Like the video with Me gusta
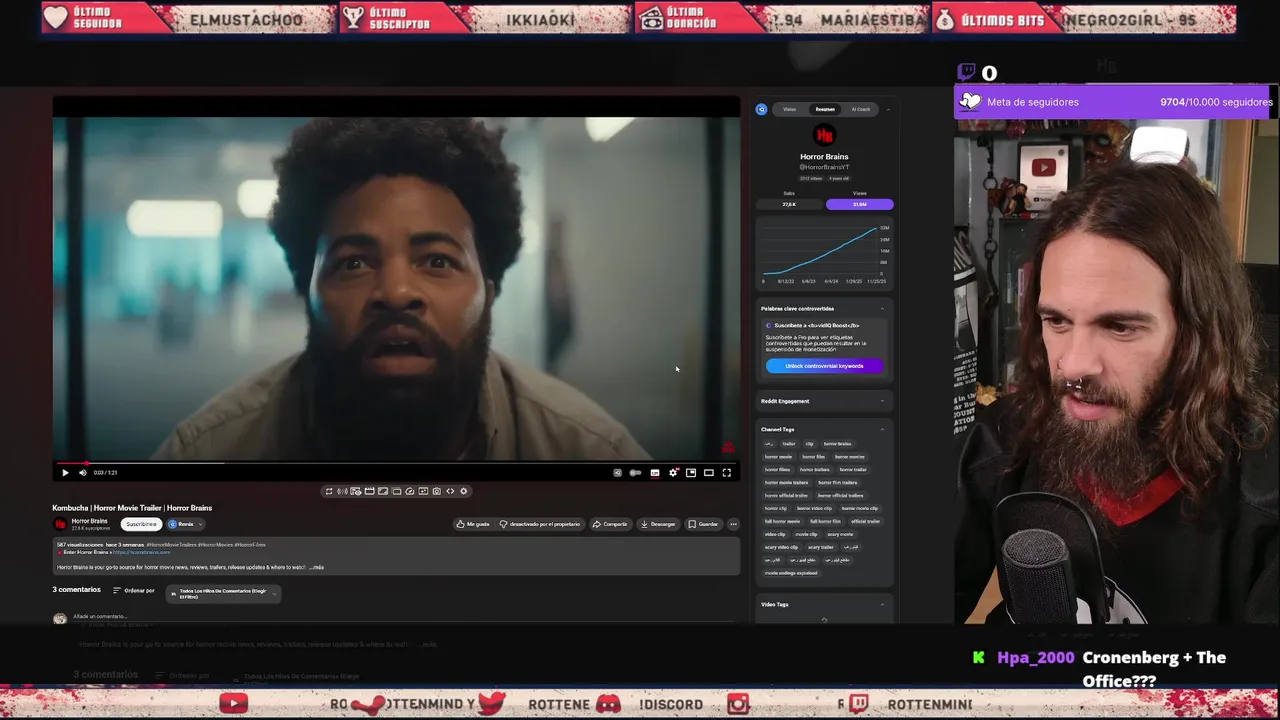Screen dimensions: 1280x720 tap(474, 524)
